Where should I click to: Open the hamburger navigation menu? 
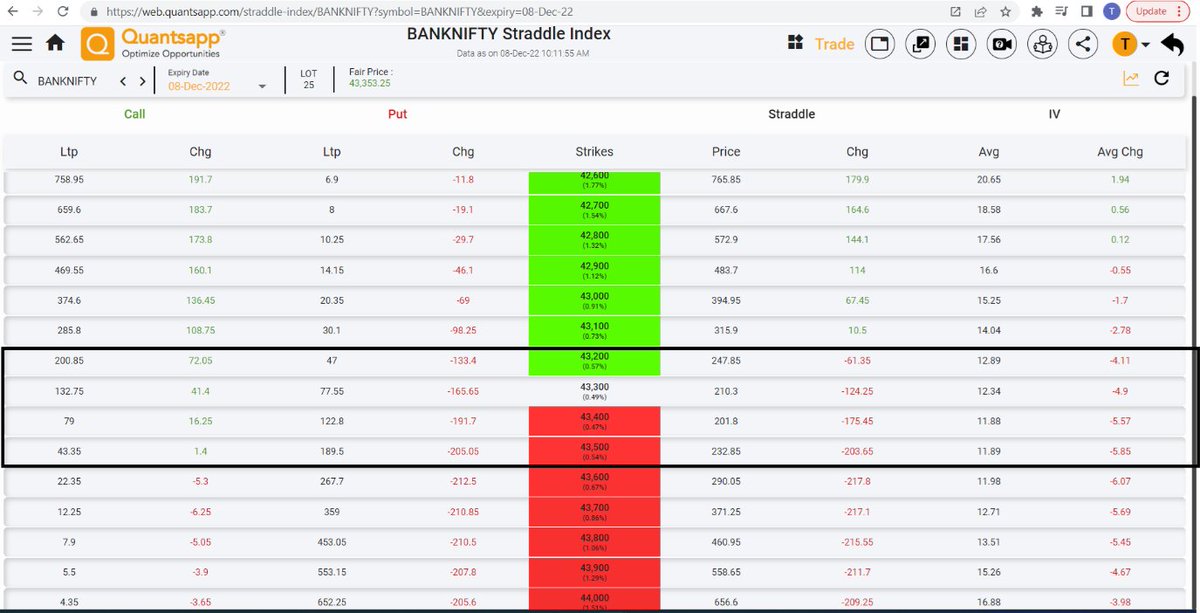point(22,44)
